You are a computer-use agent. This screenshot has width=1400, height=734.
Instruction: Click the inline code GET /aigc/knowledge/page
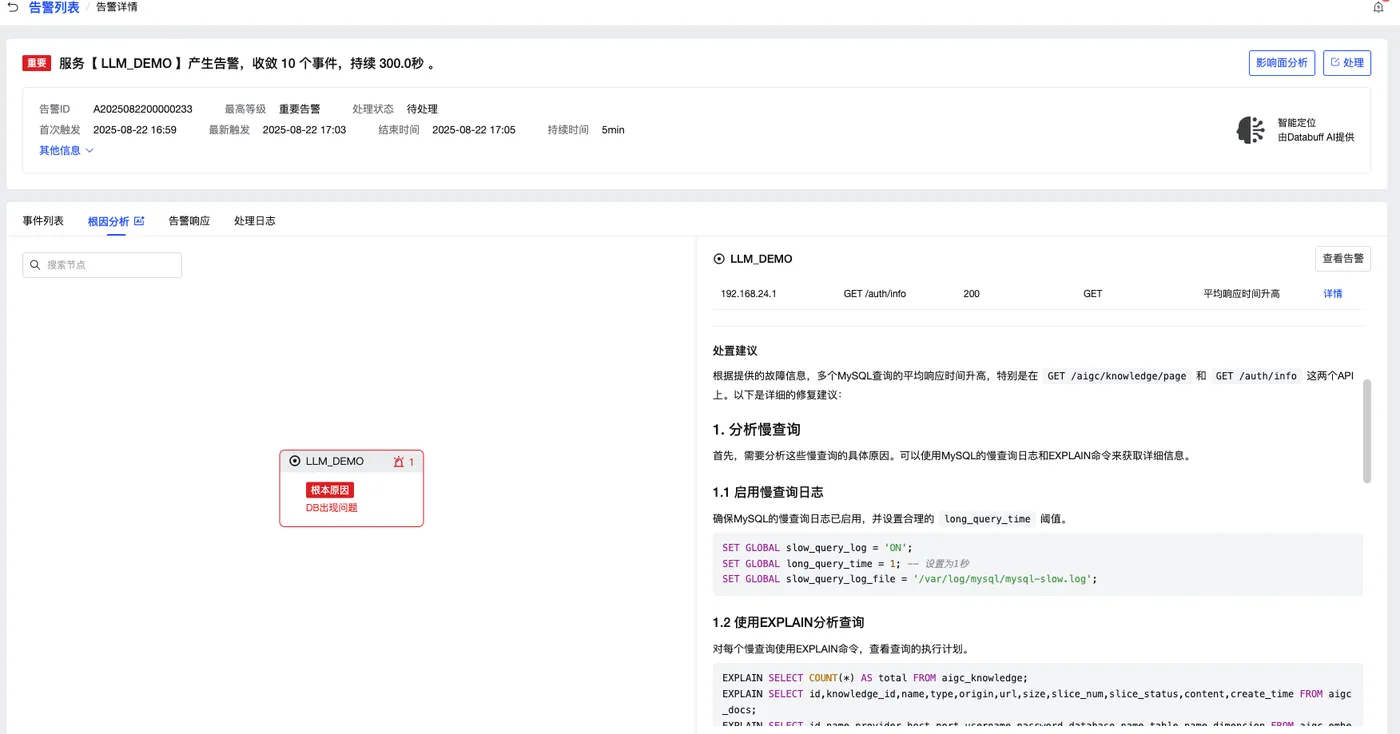click(1117, 376)
